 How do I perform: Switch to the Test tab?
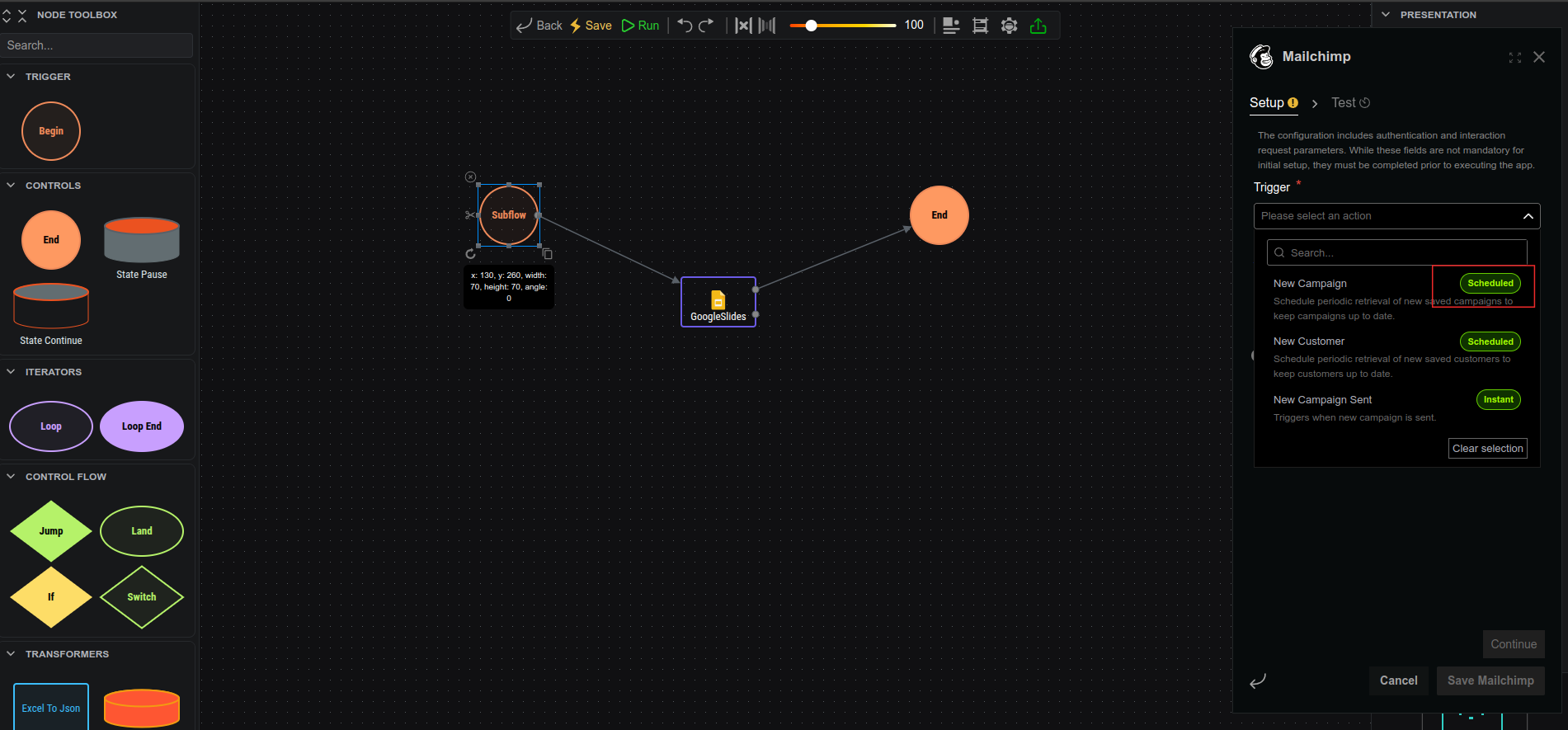tap(1350, 103)
